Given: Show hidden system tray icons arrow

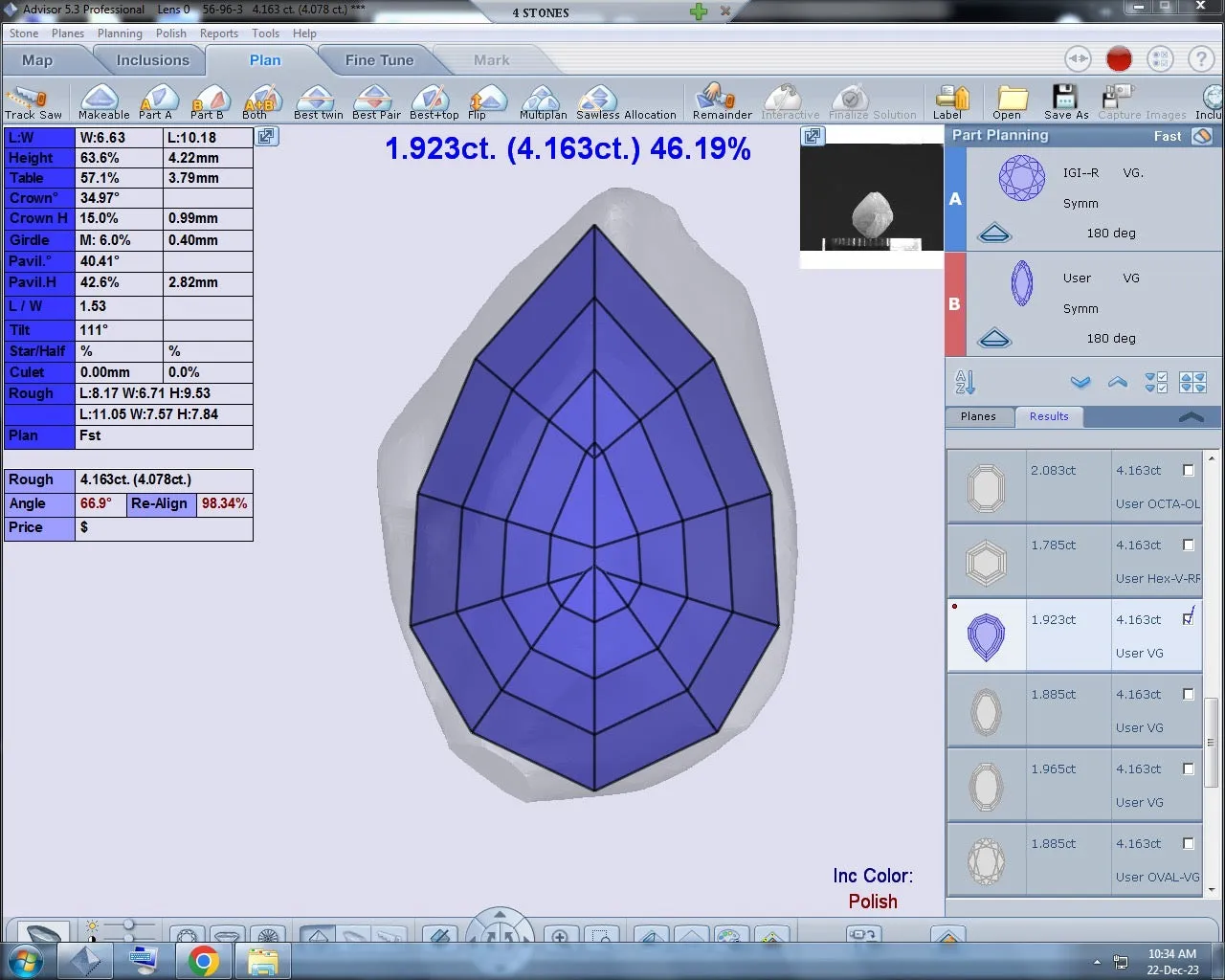Looking at the screenshot, I should [1097, 962].
